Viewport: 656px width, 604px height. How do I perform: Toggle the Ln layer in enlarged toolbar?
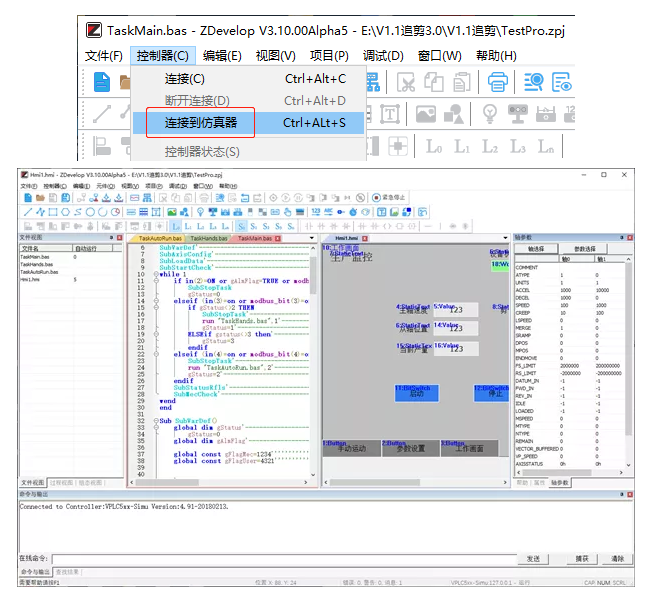click(546, 147)
